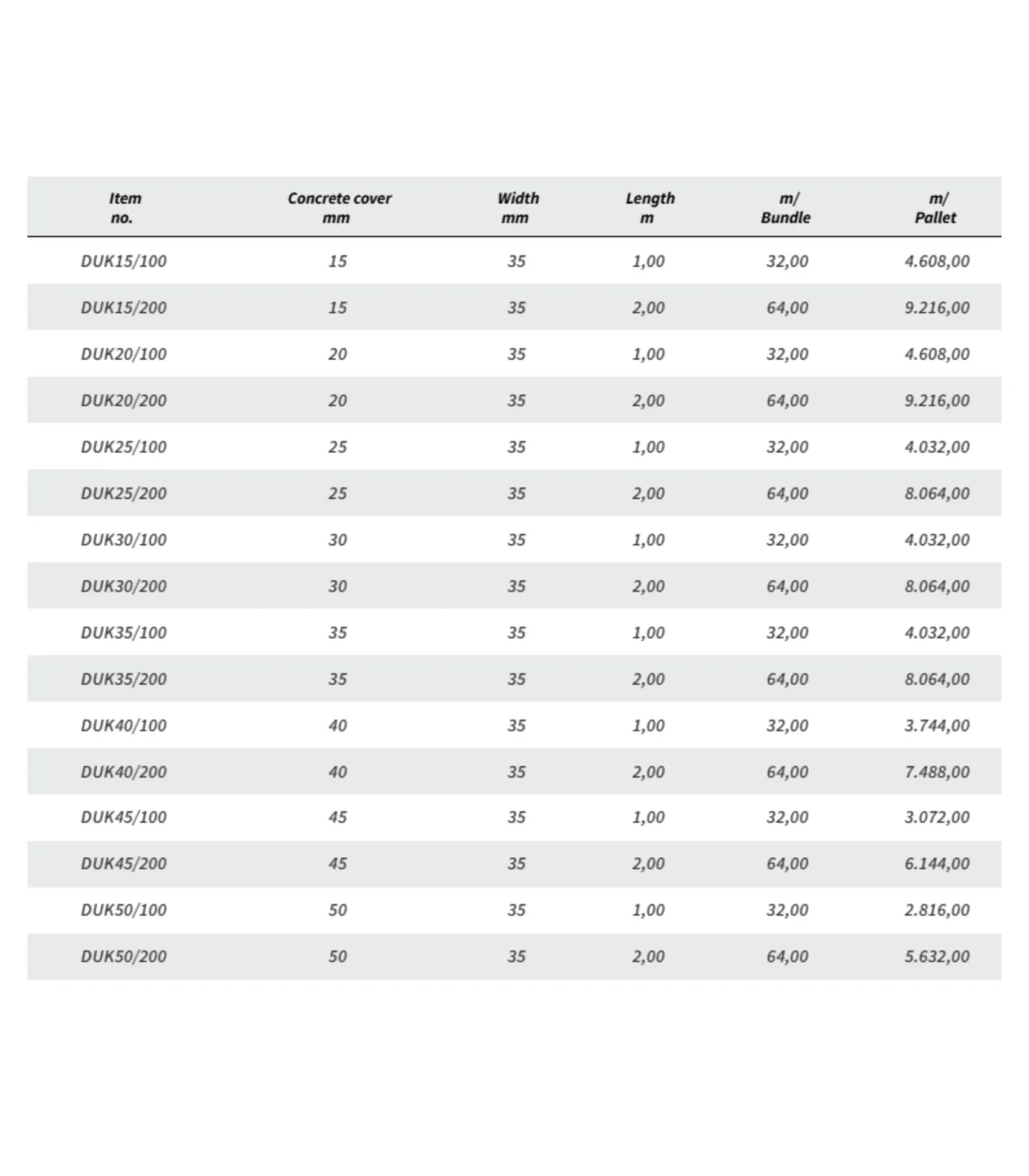The width and height of the screenshot is (1029, 1176).
Task: Select the DUK15/200 item cell
Action: pyautogui.click(x=123, y=308)
